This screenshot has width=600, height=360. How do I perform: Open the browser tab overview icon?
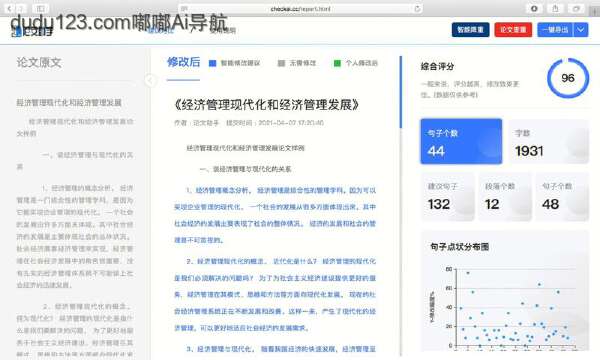click(576, 8)
